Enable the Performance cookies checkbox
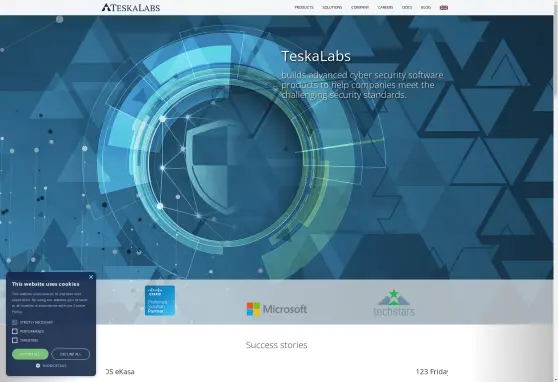This screenshot has height=382, width=558. point(15,331)
